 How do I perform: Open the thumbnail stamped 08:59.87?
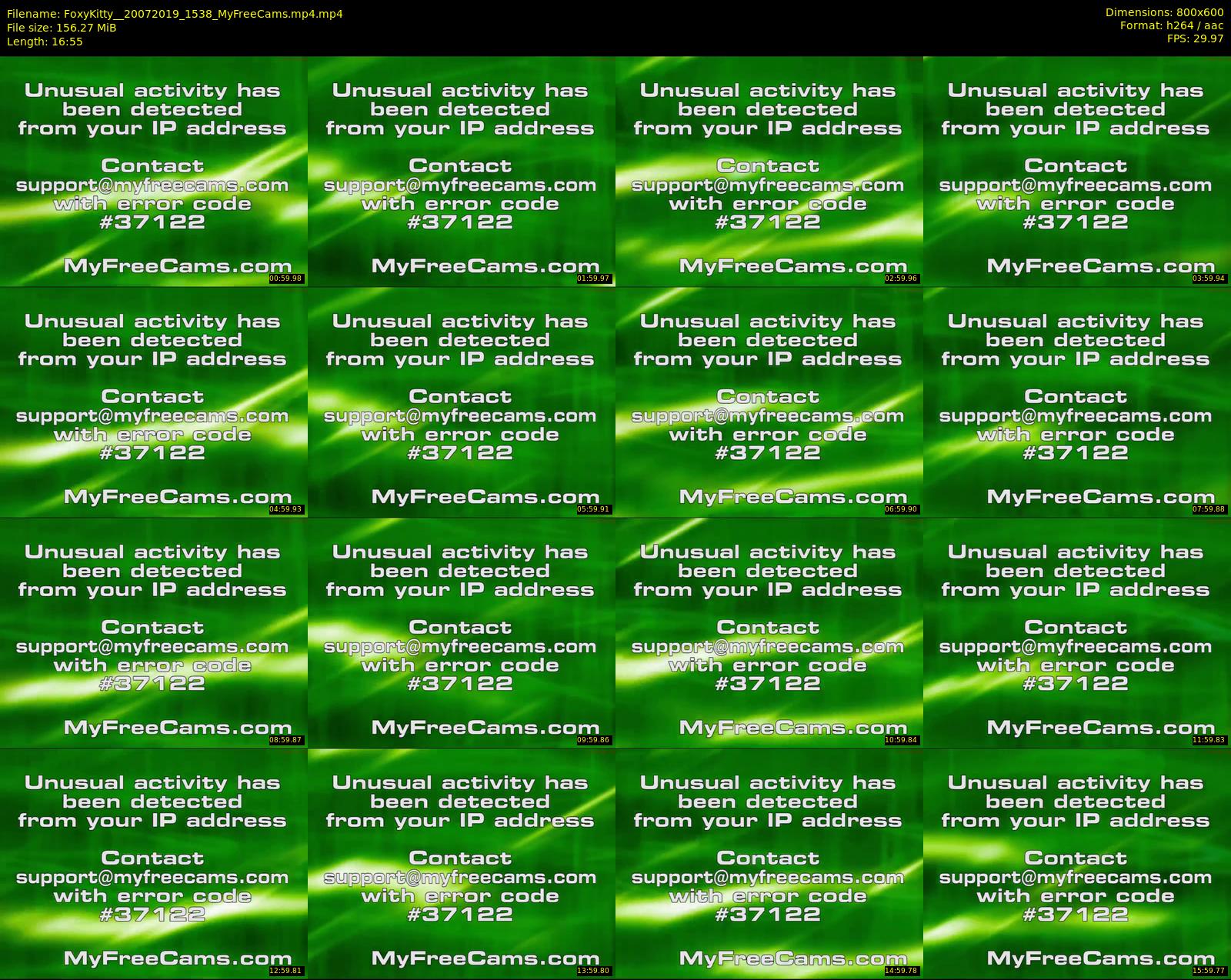153,632
